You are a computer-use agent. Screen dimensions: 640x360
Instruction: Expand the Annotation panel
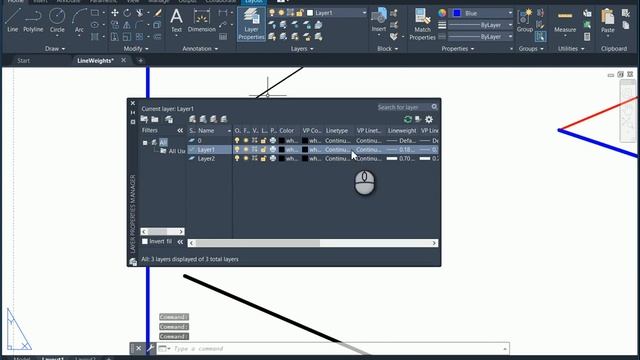click(x=200, y=49)
